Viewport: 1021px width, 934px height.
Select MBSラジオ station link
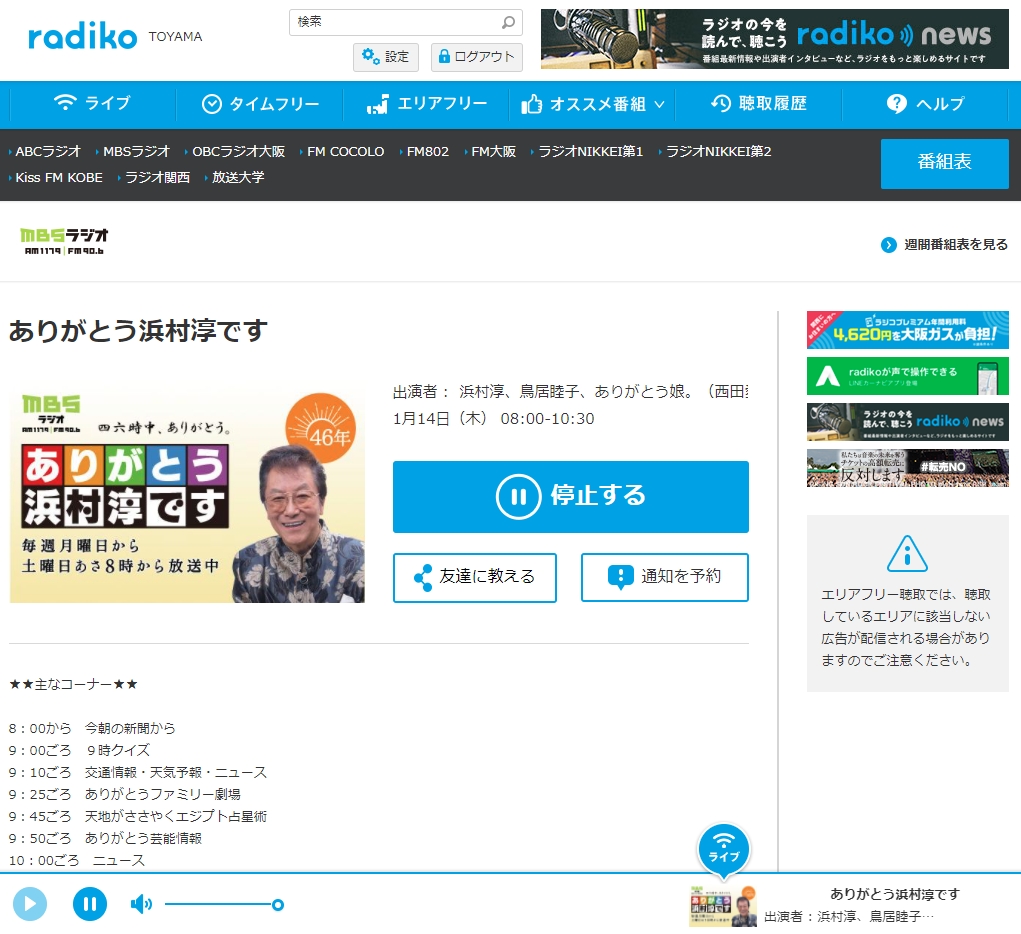coord(136,151)
